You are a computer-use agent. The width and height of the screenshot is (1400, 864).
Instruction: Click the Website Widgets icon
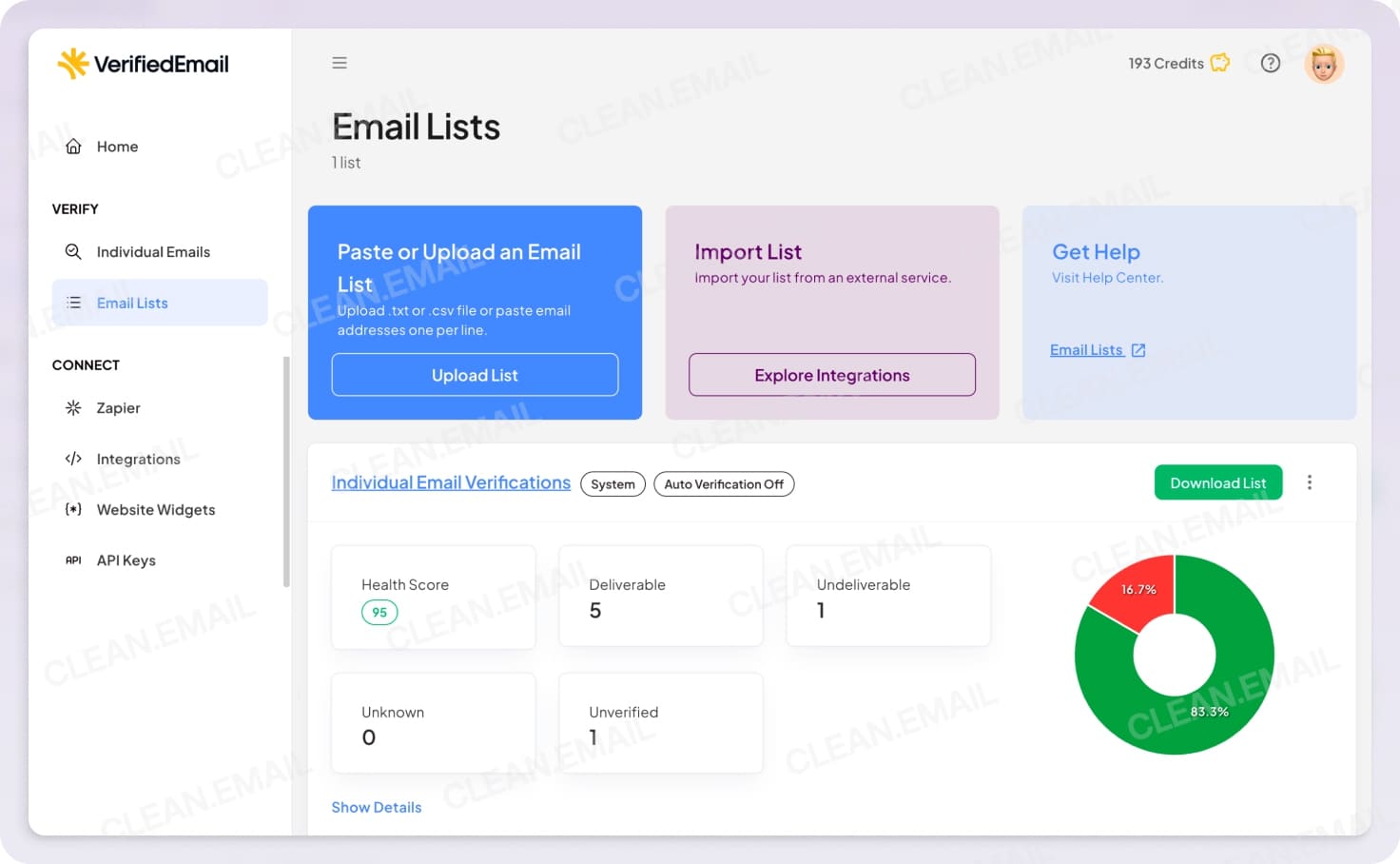tap(73, 509)
